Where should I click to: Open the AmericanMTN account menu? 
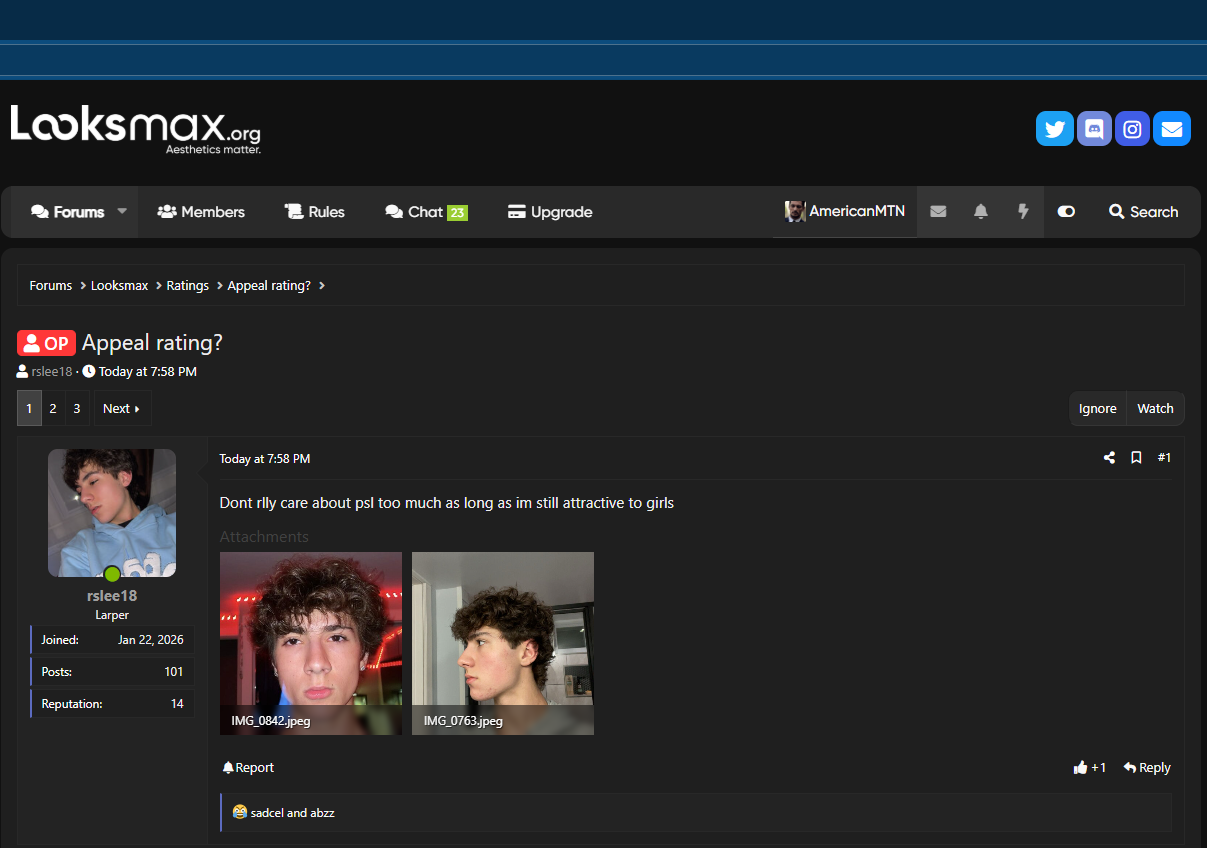(845, 212)
